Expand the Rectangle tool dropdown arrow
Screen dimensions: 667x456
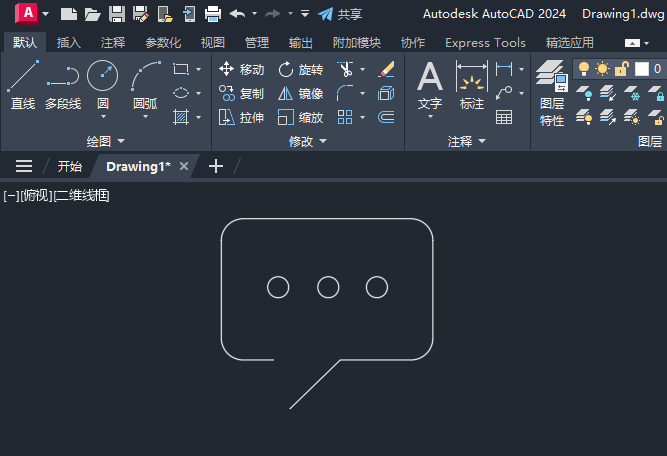[198, 69]
